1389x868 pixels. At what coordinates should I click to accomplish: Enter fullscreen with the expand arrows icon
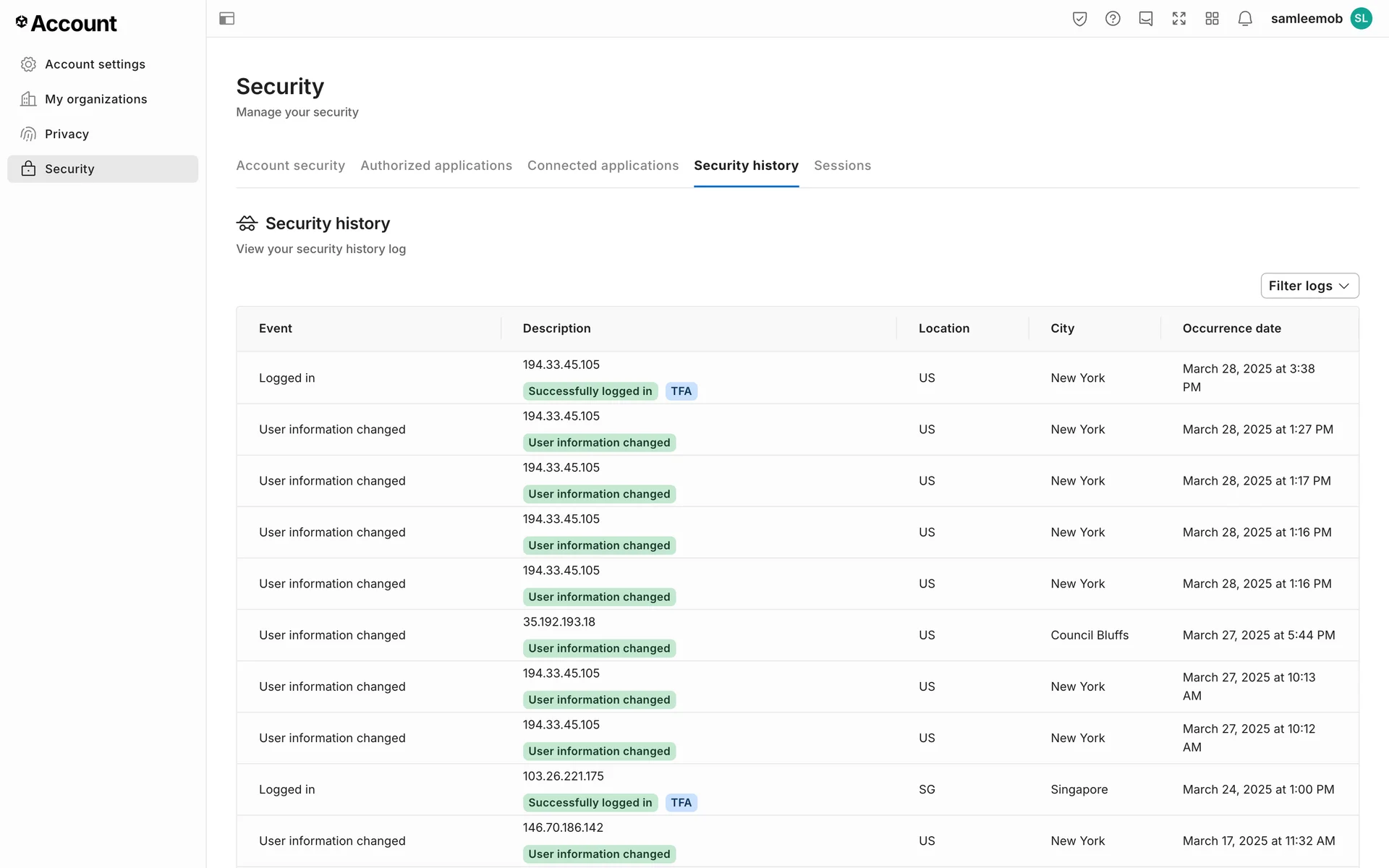coord(1179,19)
